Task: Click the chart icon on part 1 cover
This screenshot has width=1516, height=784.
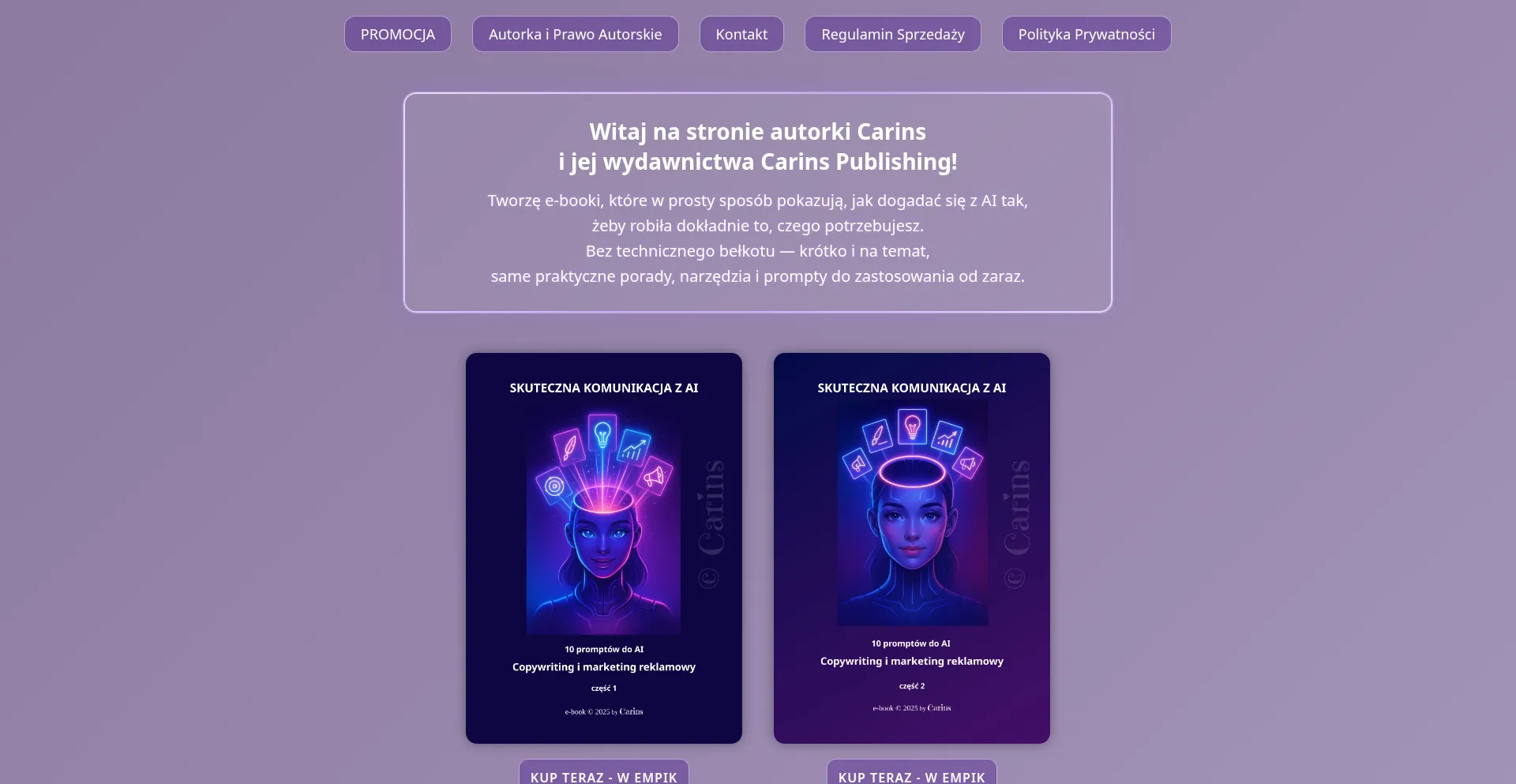Action: point(633,448)
